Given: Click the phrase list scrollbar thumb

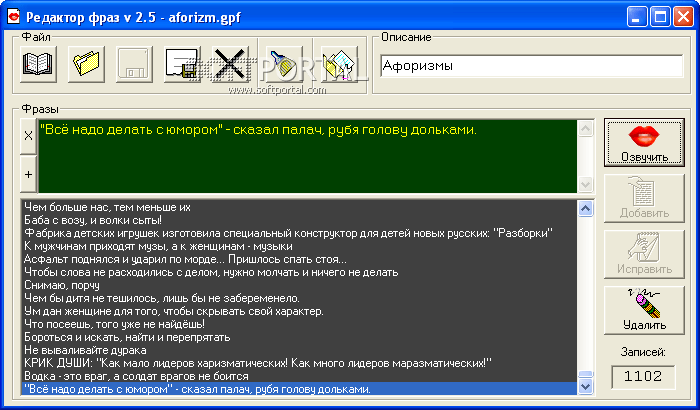Looking at the screenshot, I should point(586,374).
